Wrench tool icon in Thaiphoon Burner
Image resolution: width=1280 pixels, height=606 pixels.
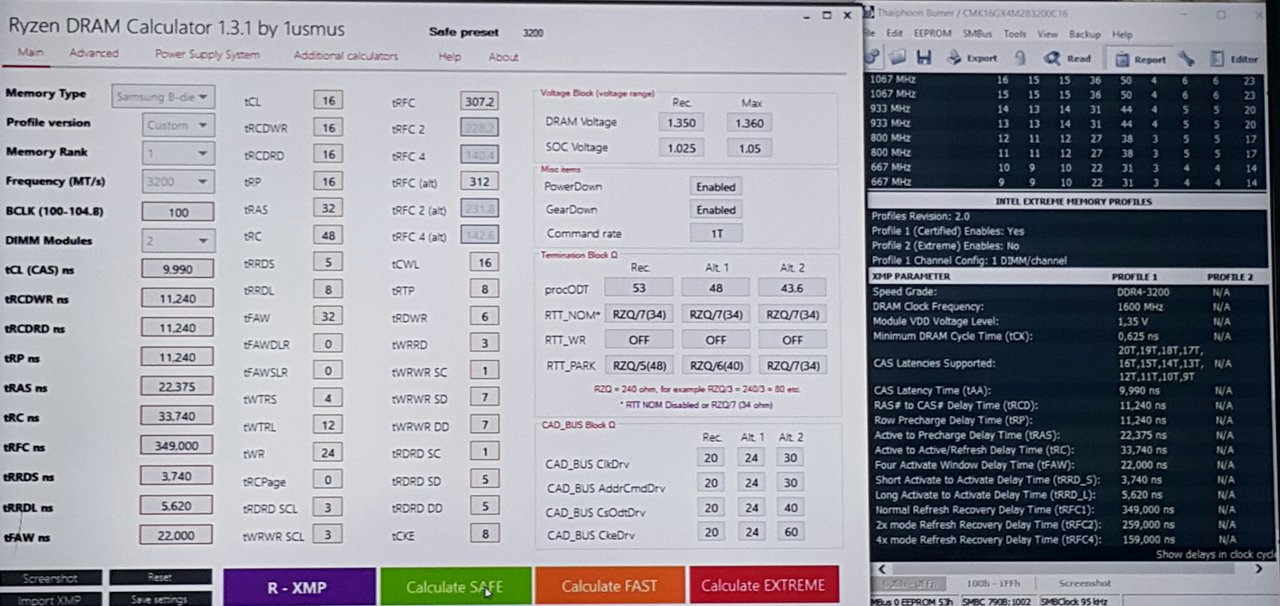point(1186,58)
